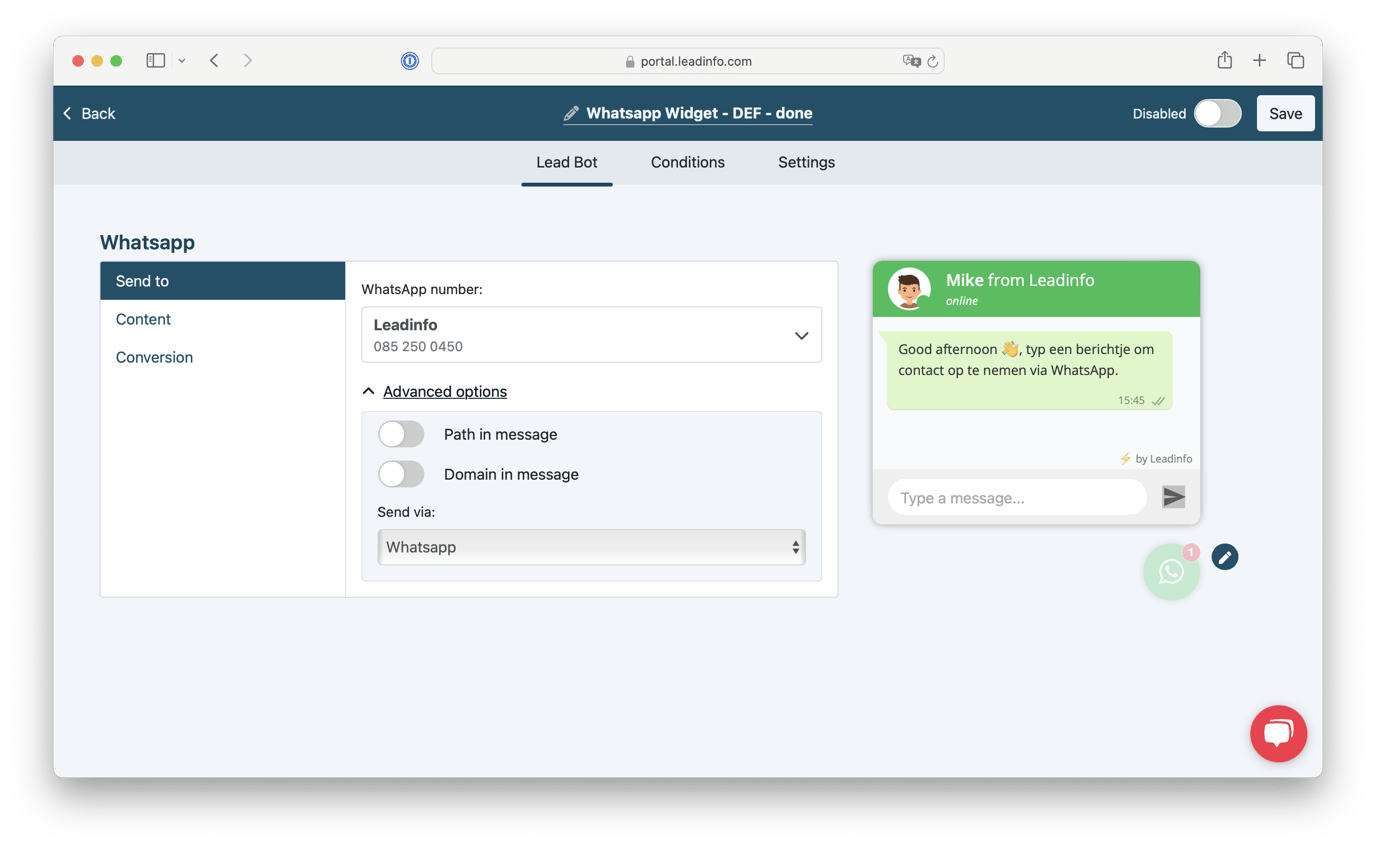Click the Save button
This screenshot has height=848, width=1376.
click(x=1285, y=113)
